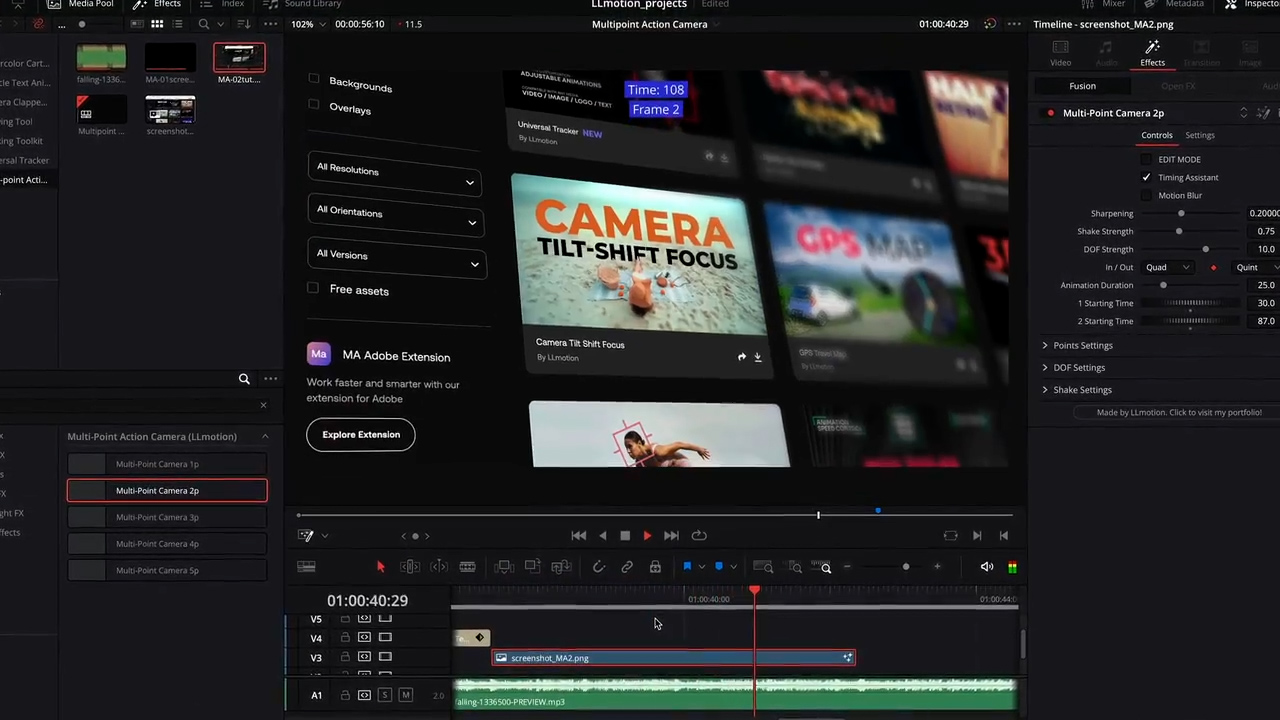Open the Quint easing dropdown

click(x=1256, y=268)
